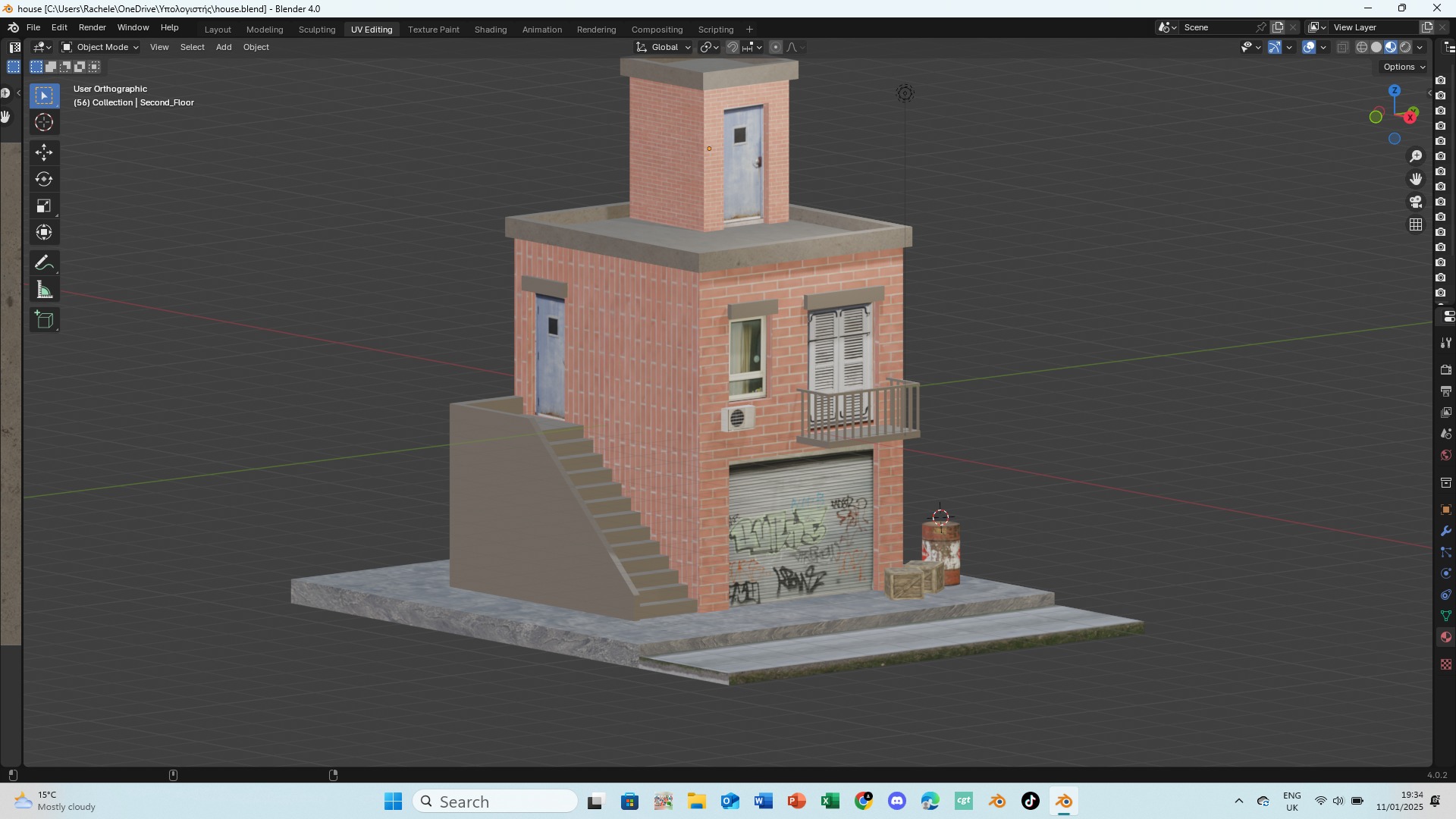Select the Rotate tool
1456x819 pixels.
point(44,179)
